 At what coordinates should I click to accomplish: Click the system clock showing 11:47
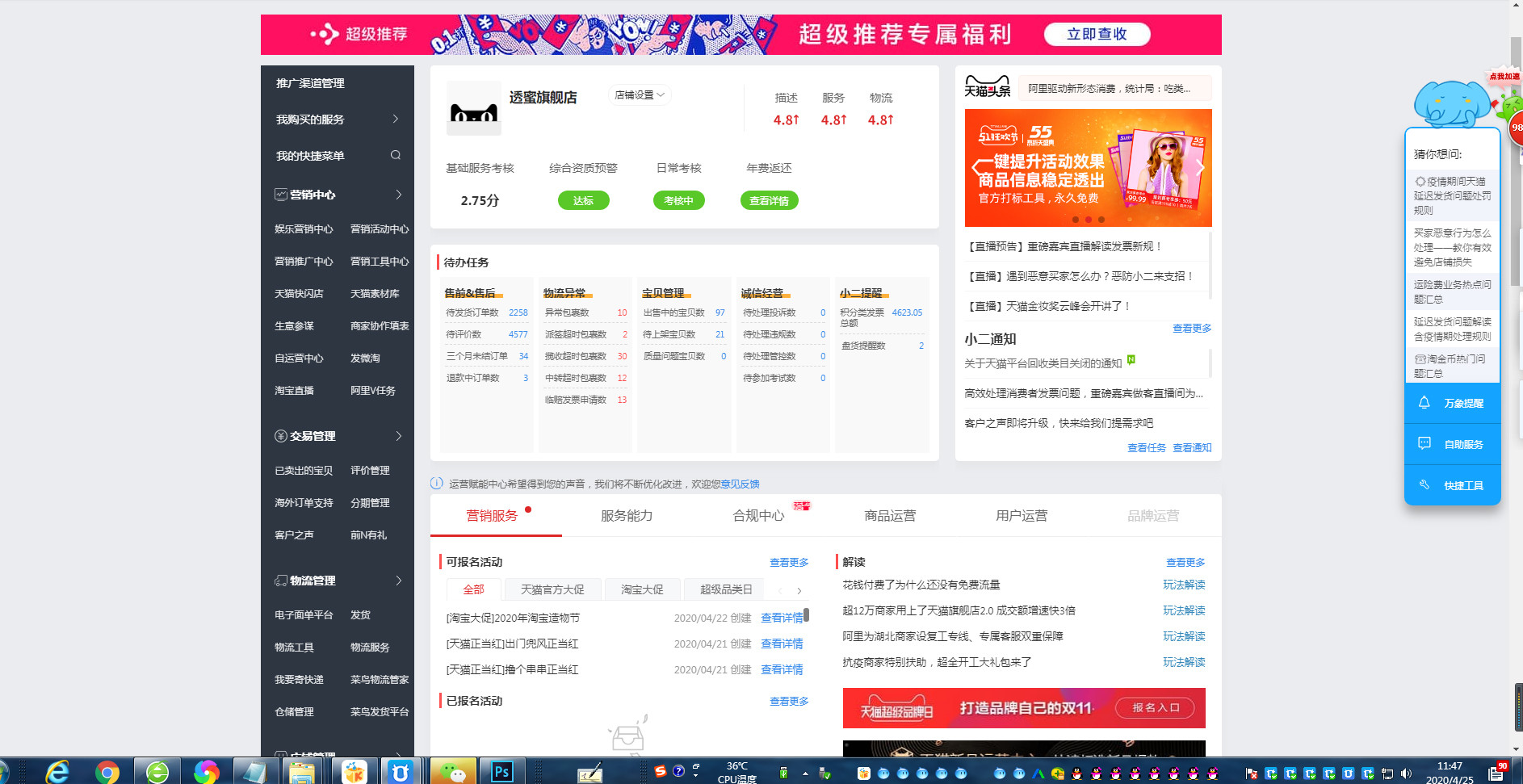pos(1450,773)
